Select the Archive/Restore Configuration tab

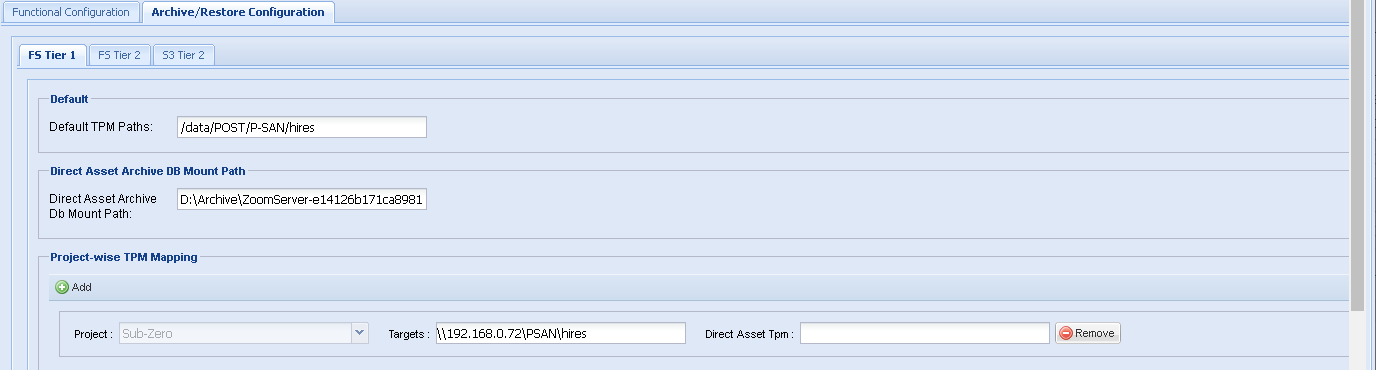pyautogui.click(x=238, y=12)
